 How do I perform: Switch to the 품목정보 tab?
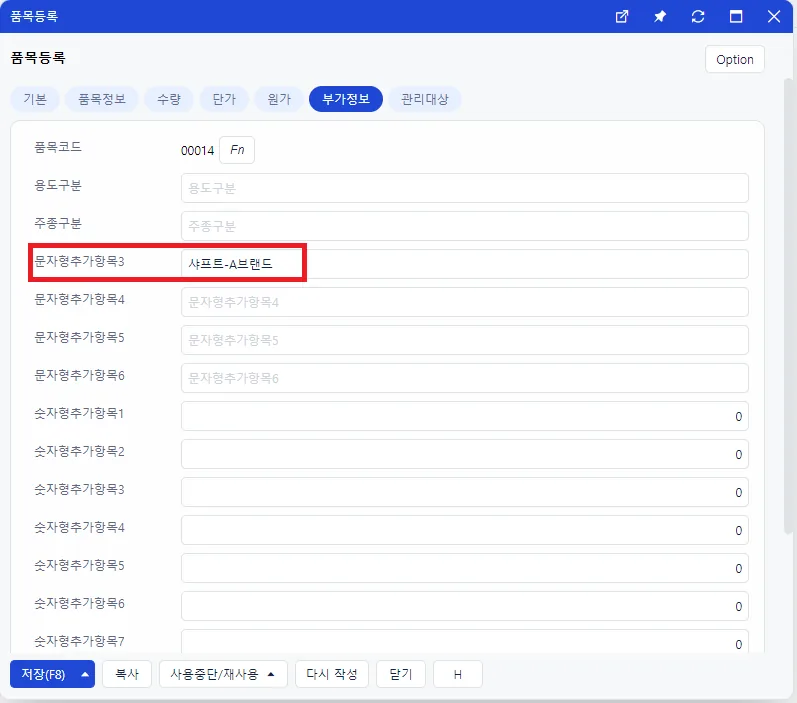tap(102, 99)
